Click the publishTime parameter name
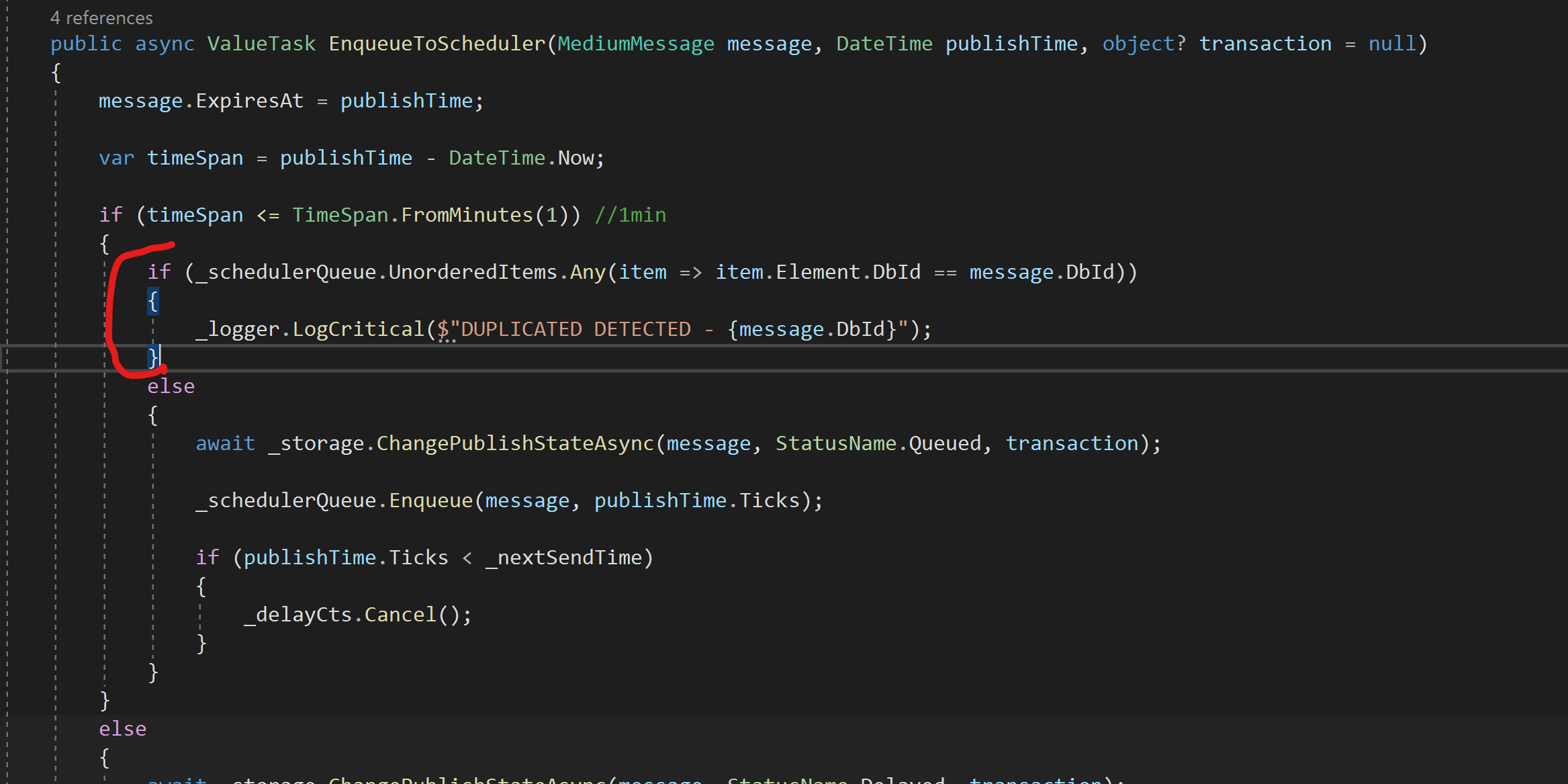 pos(1011,43)
